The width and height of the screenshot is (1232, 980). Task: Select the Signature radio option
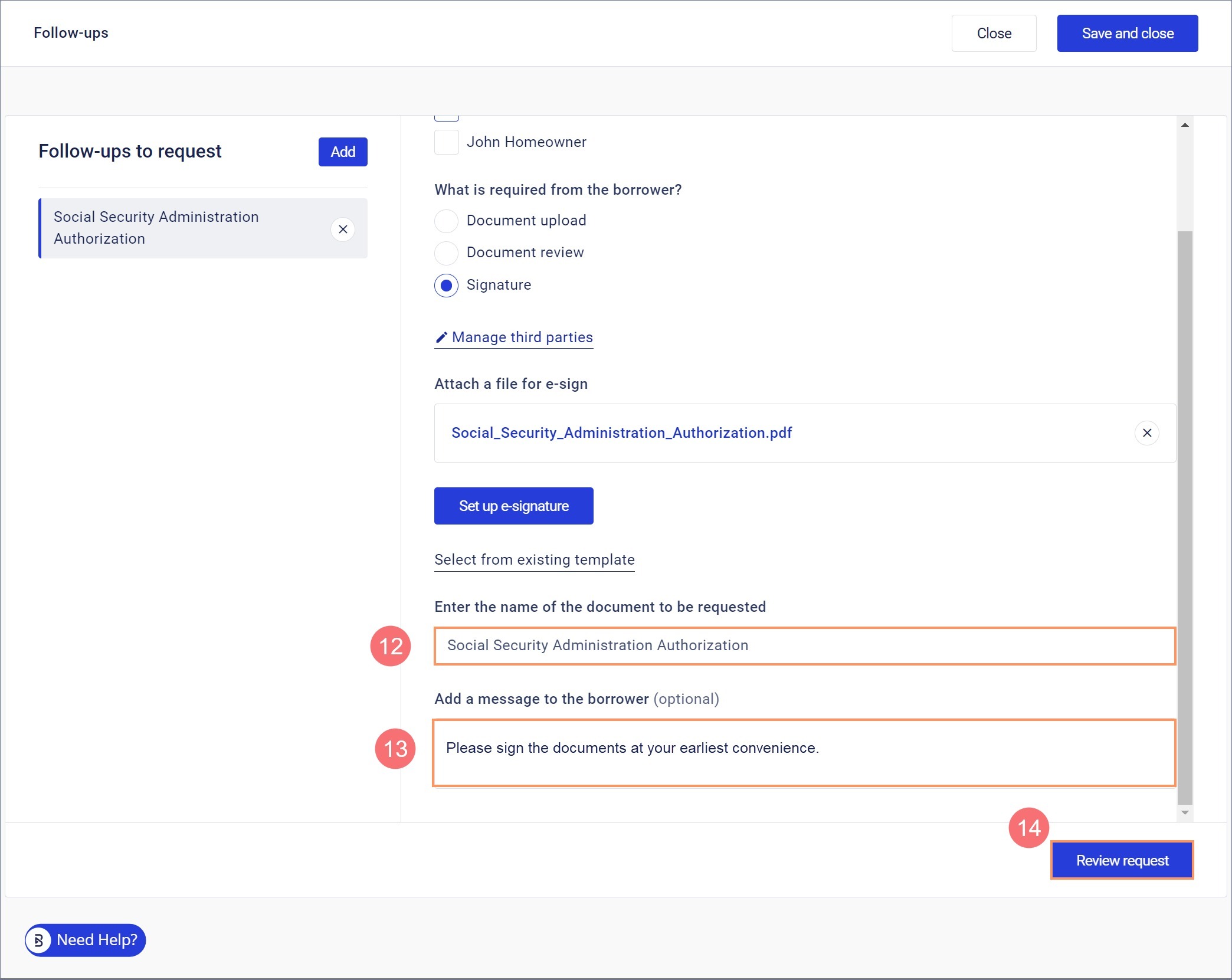pos(447,286)
